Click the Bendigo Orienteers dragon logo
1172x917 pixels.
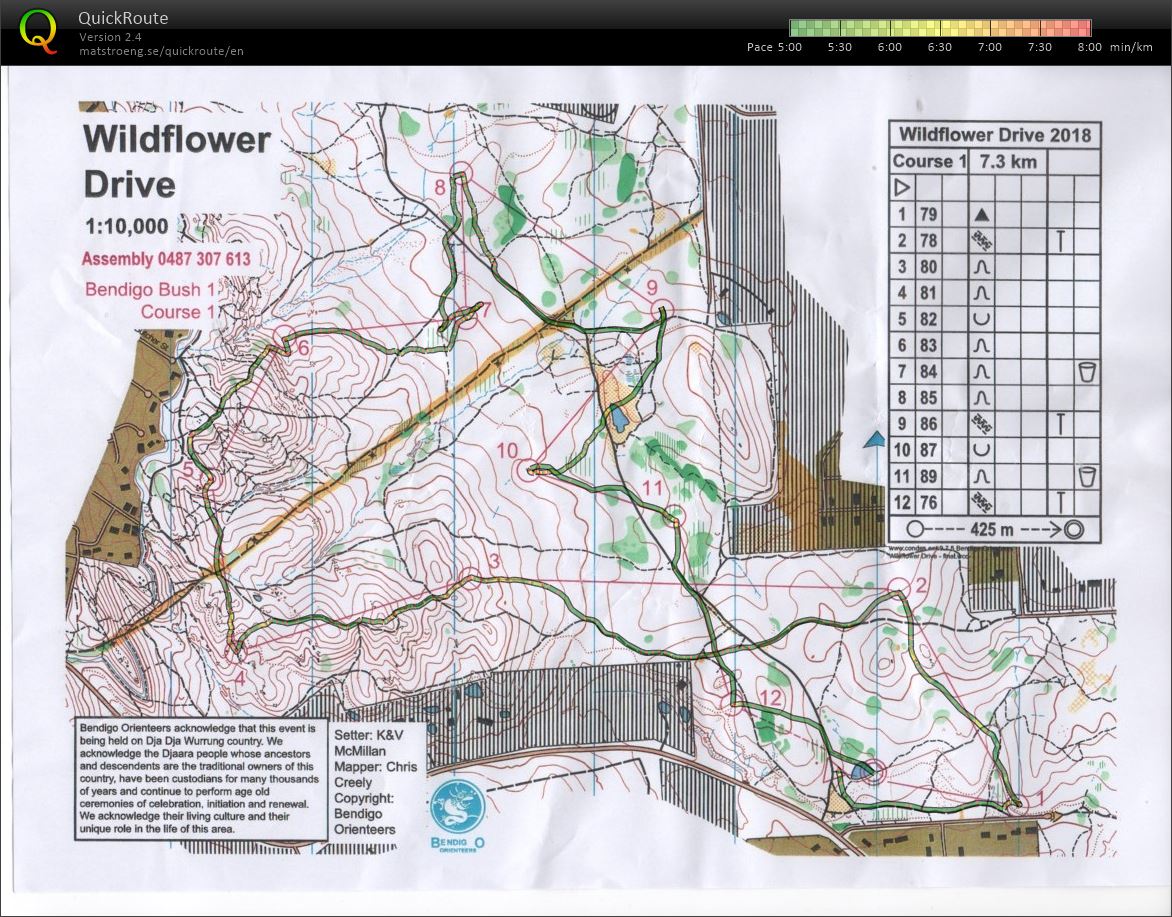(x=458, y=806)
